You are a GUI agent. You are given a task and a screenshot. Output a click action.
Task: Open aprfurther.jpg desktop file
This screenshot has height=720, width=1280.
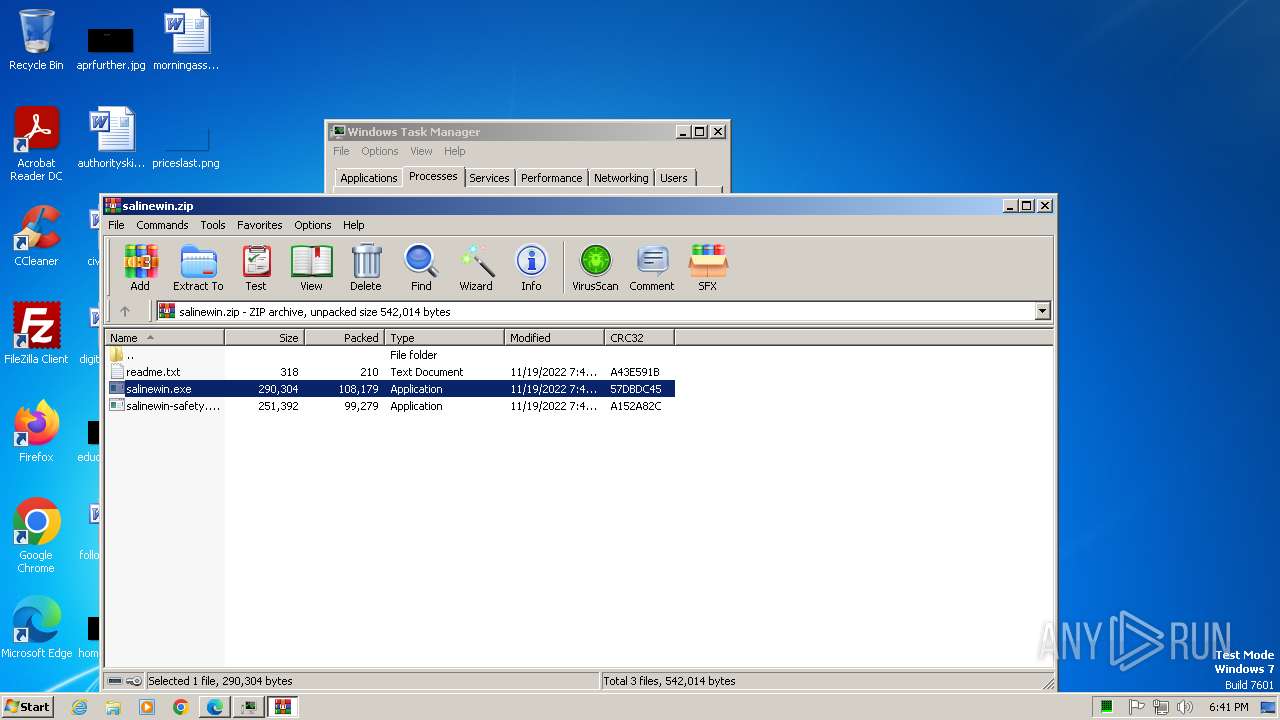111,48
